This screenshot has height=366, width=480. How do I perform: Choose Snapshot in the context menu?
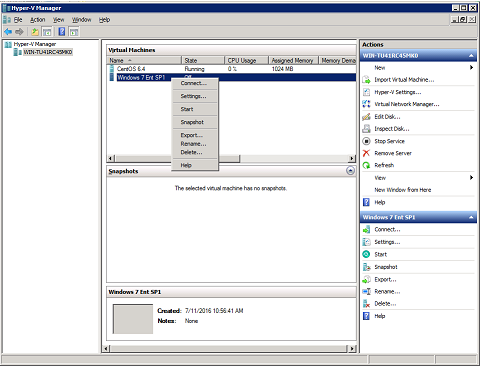[x=195, y=122]
